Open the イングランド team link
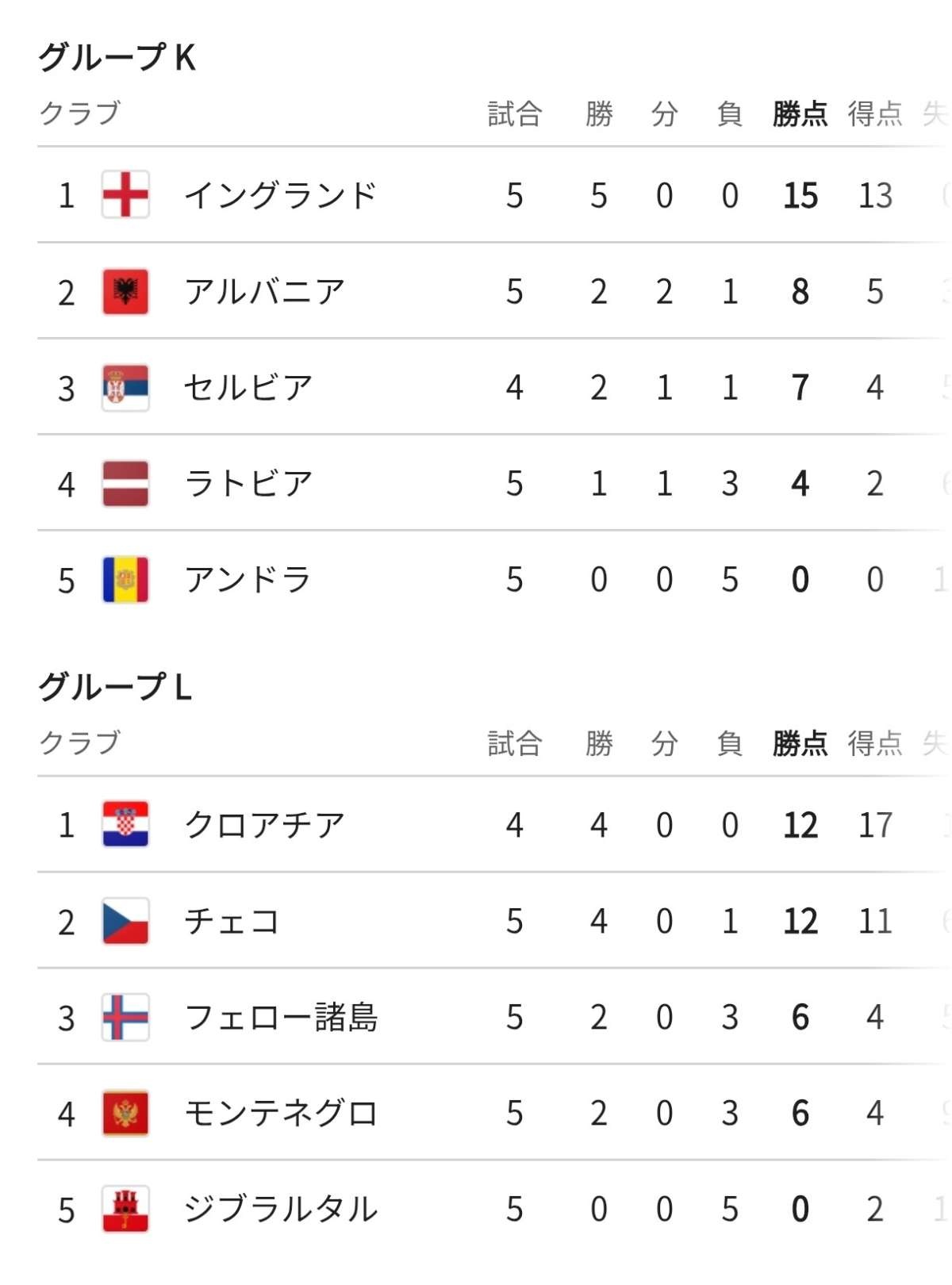The image size is (952, 1285). coord(280,195)
